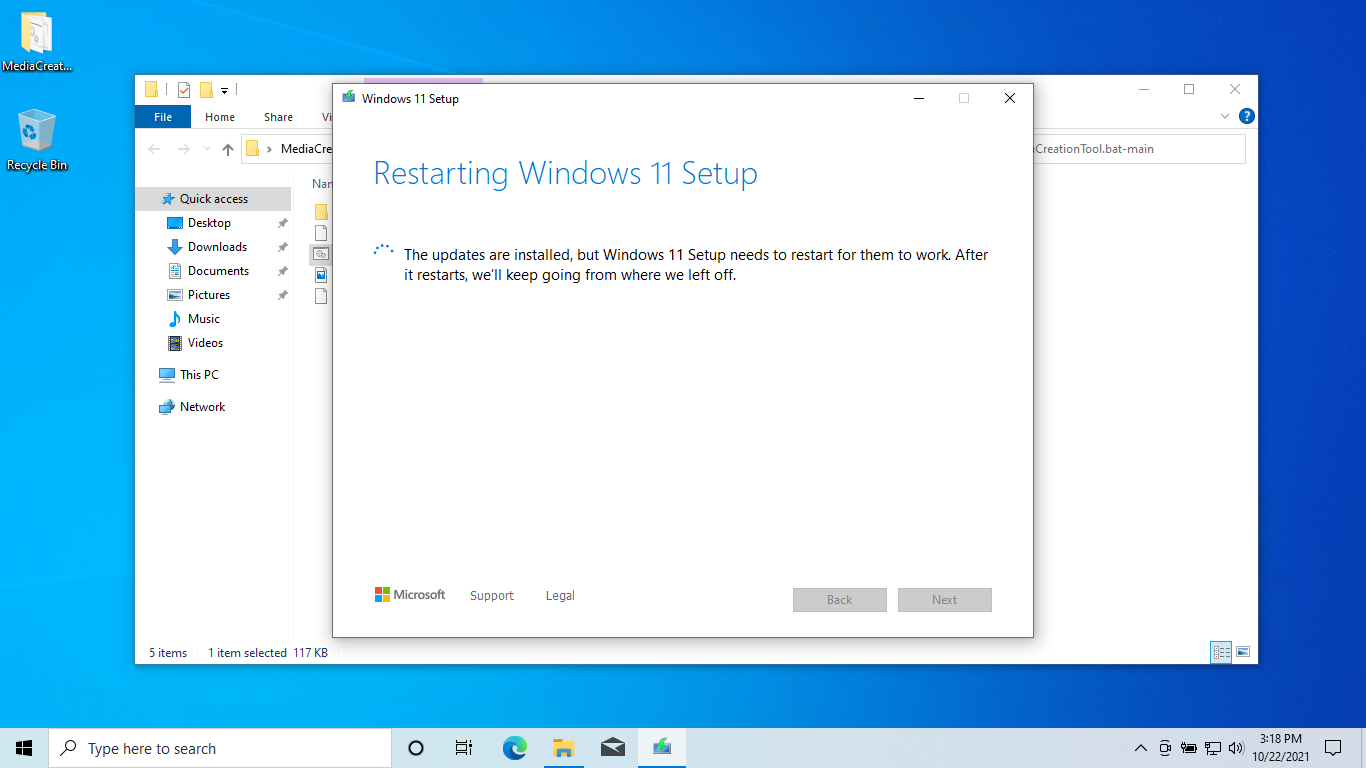The image size is (1366, 768).
Task: Click the Windows 11 Setup taskbar icon
Action: click(662, 748)
